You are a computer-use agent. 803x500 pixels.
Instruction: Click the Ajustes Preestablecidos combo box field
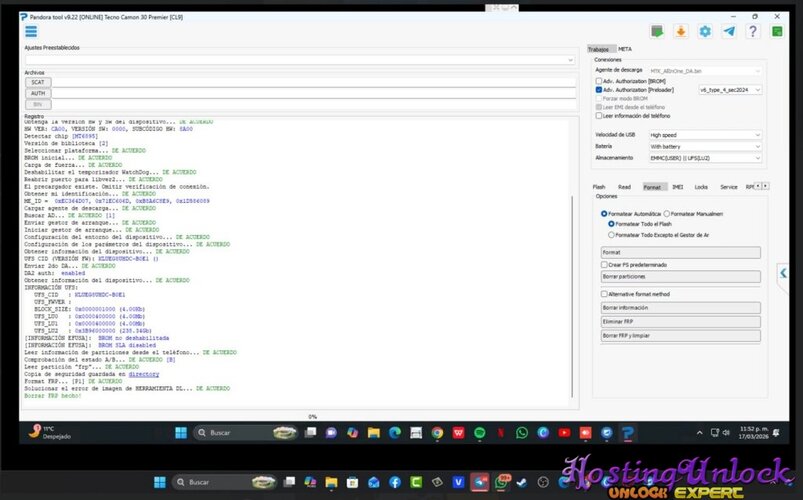[299, 59]
